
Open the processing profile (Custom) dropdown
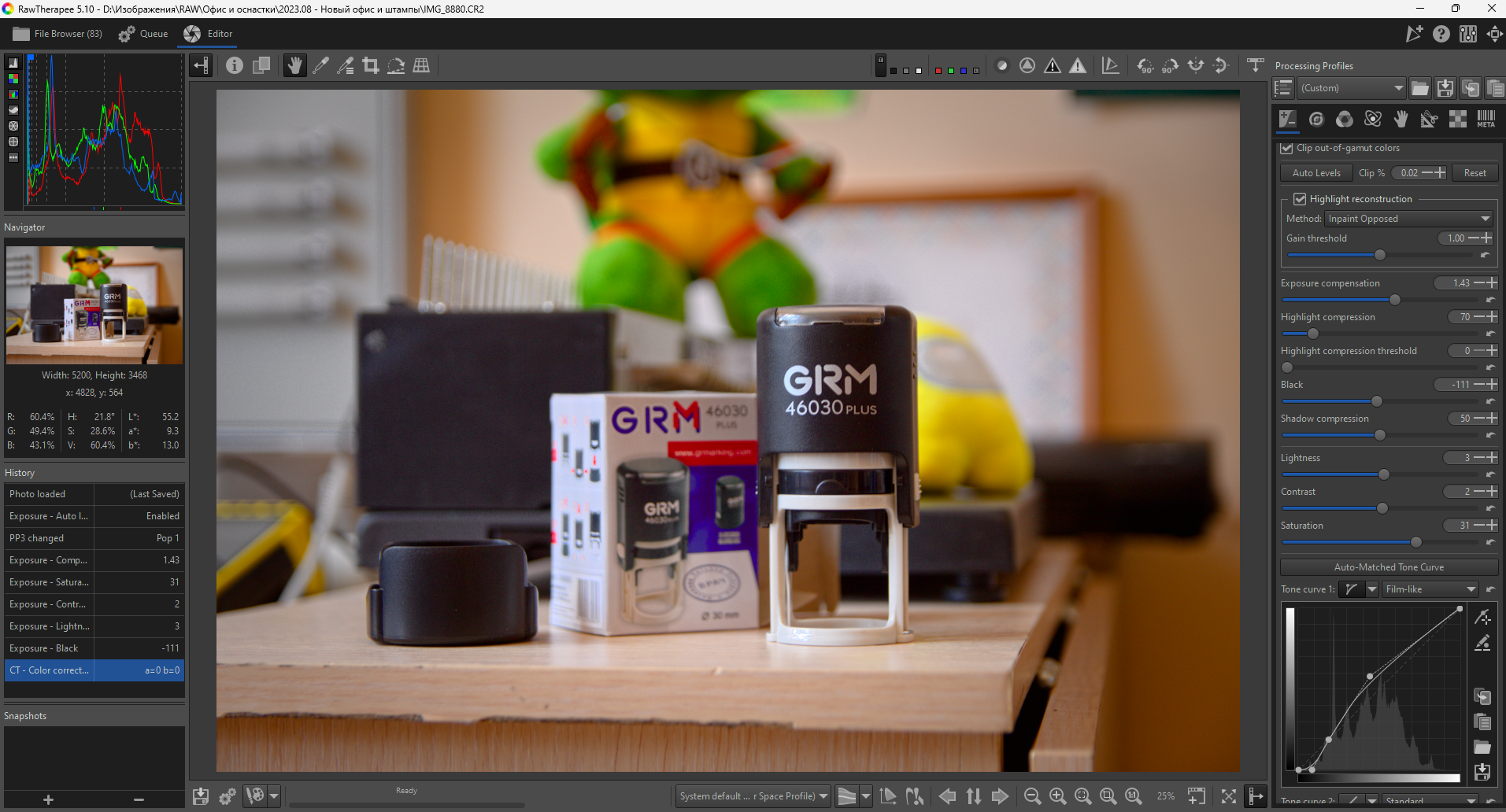click(x=1352, y=88)
